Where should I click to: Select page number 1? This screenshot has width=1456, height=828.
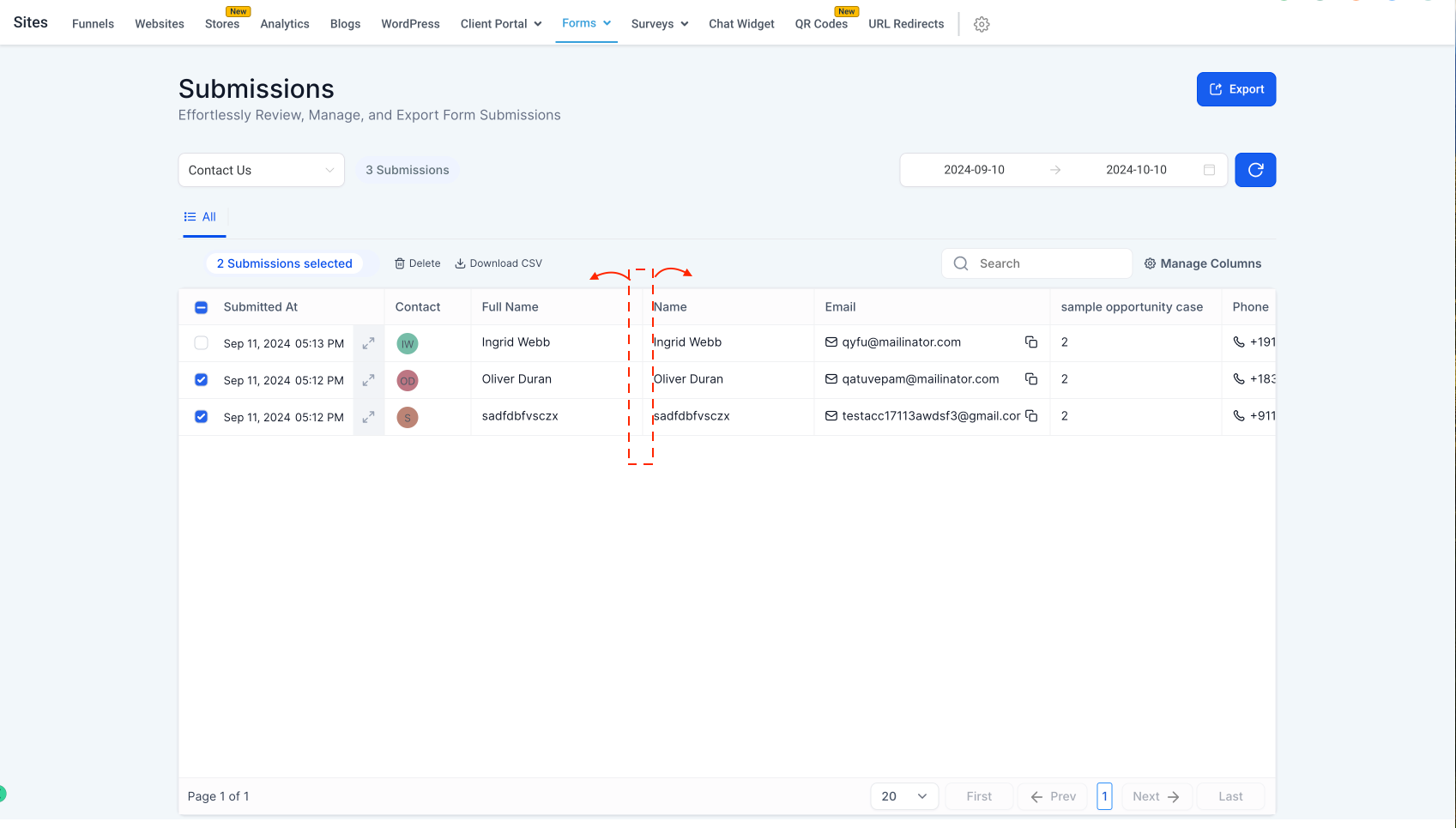pos(1104,796)
